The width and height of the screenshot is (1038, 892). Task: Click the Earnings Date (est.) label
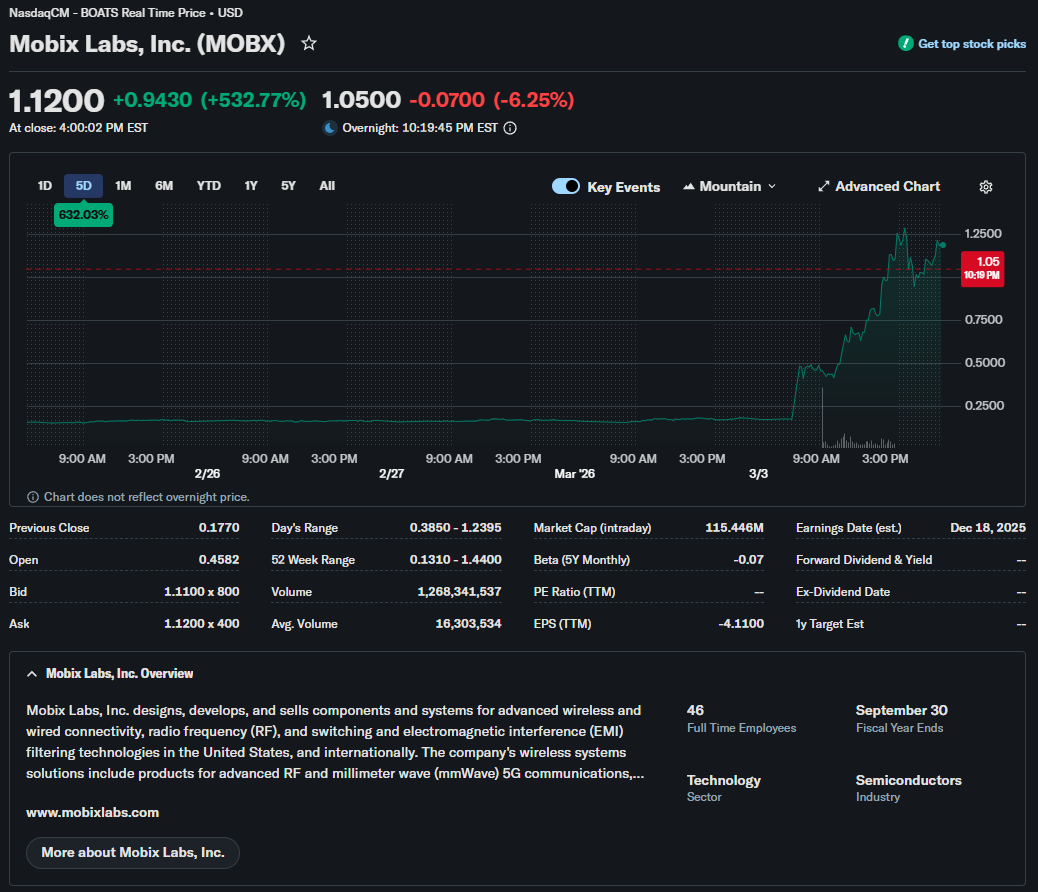click(849, 528)
